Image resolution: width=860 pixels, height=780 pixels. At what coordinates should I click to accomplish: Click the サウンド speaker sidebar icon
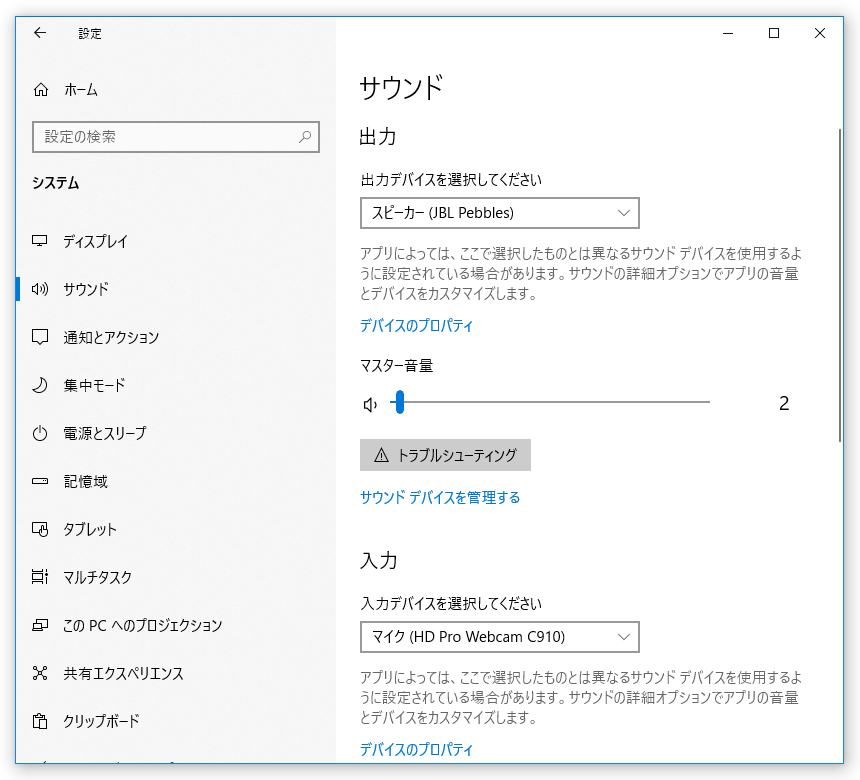click(40, 289)
